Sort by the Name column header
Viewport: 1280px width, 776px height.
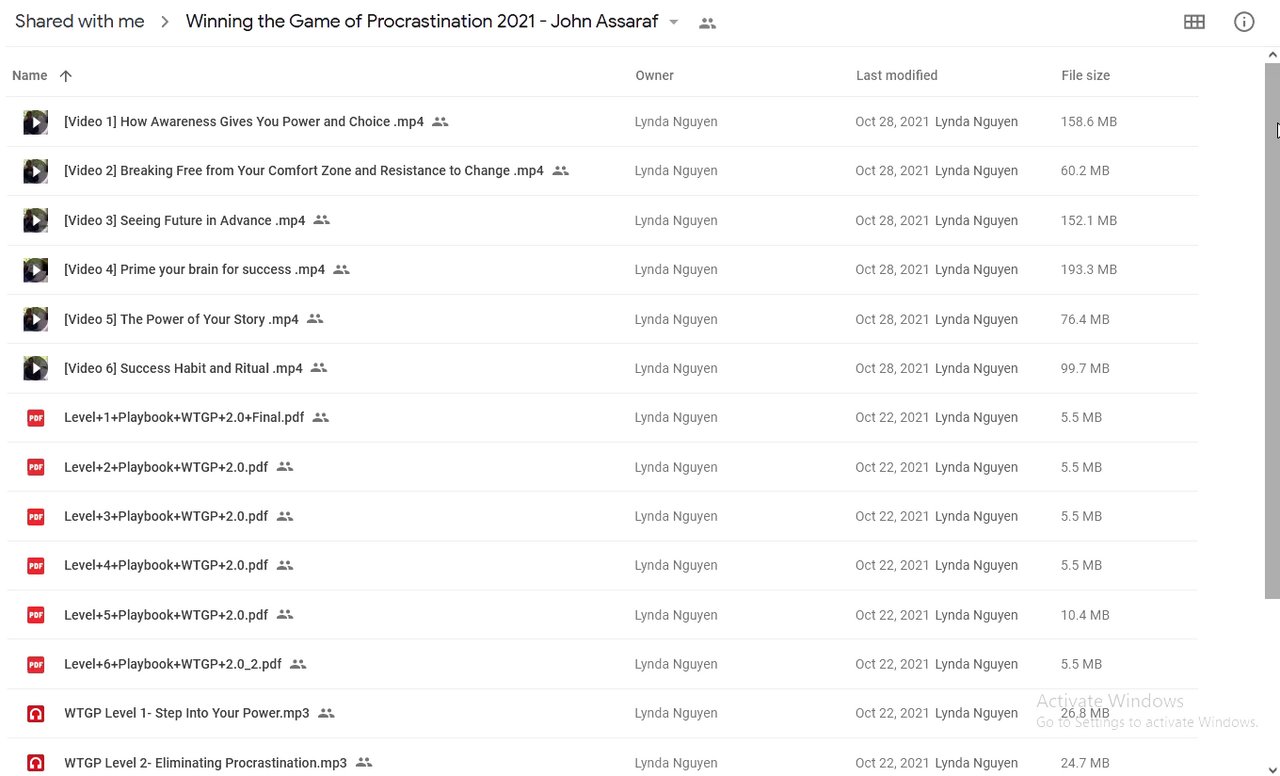(x=30, y=76)
